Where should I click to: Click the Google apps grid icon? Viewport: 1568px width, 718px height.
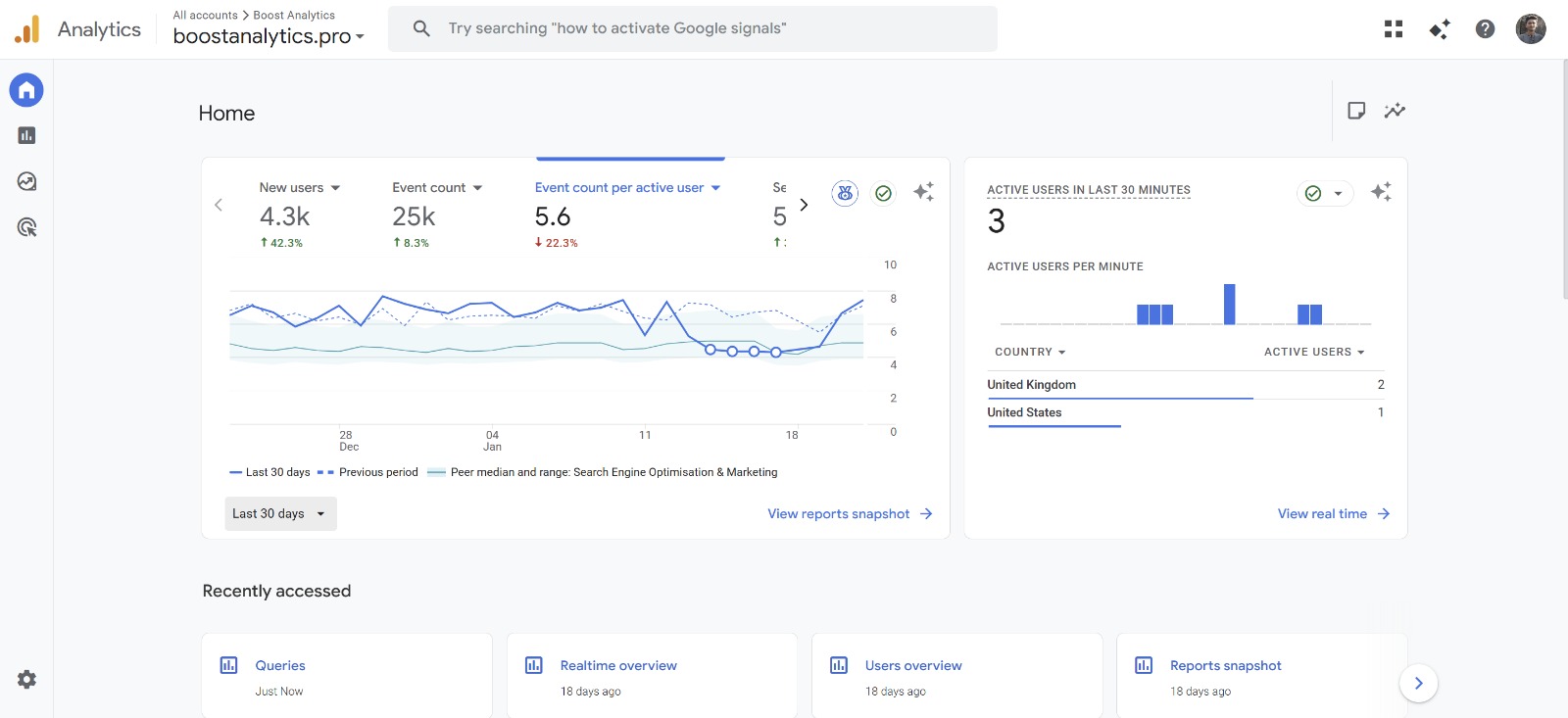coord(1393,29)
